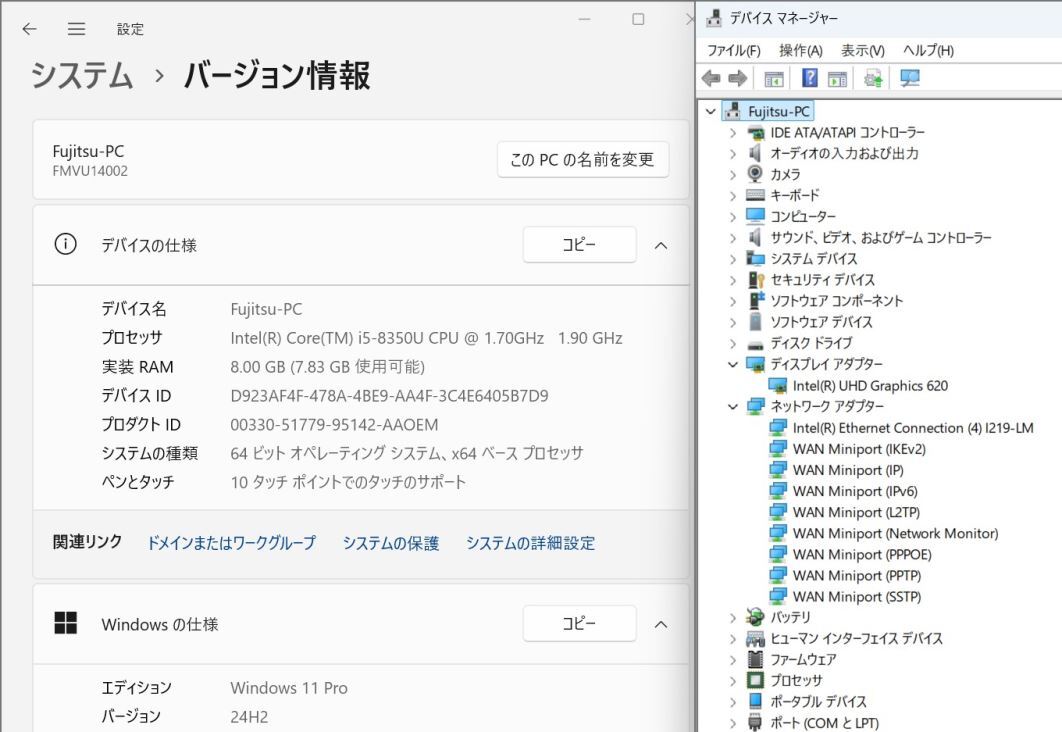Select the processor (プロセッサ) category icon
1062x732 pixels.
pos(755,680)
